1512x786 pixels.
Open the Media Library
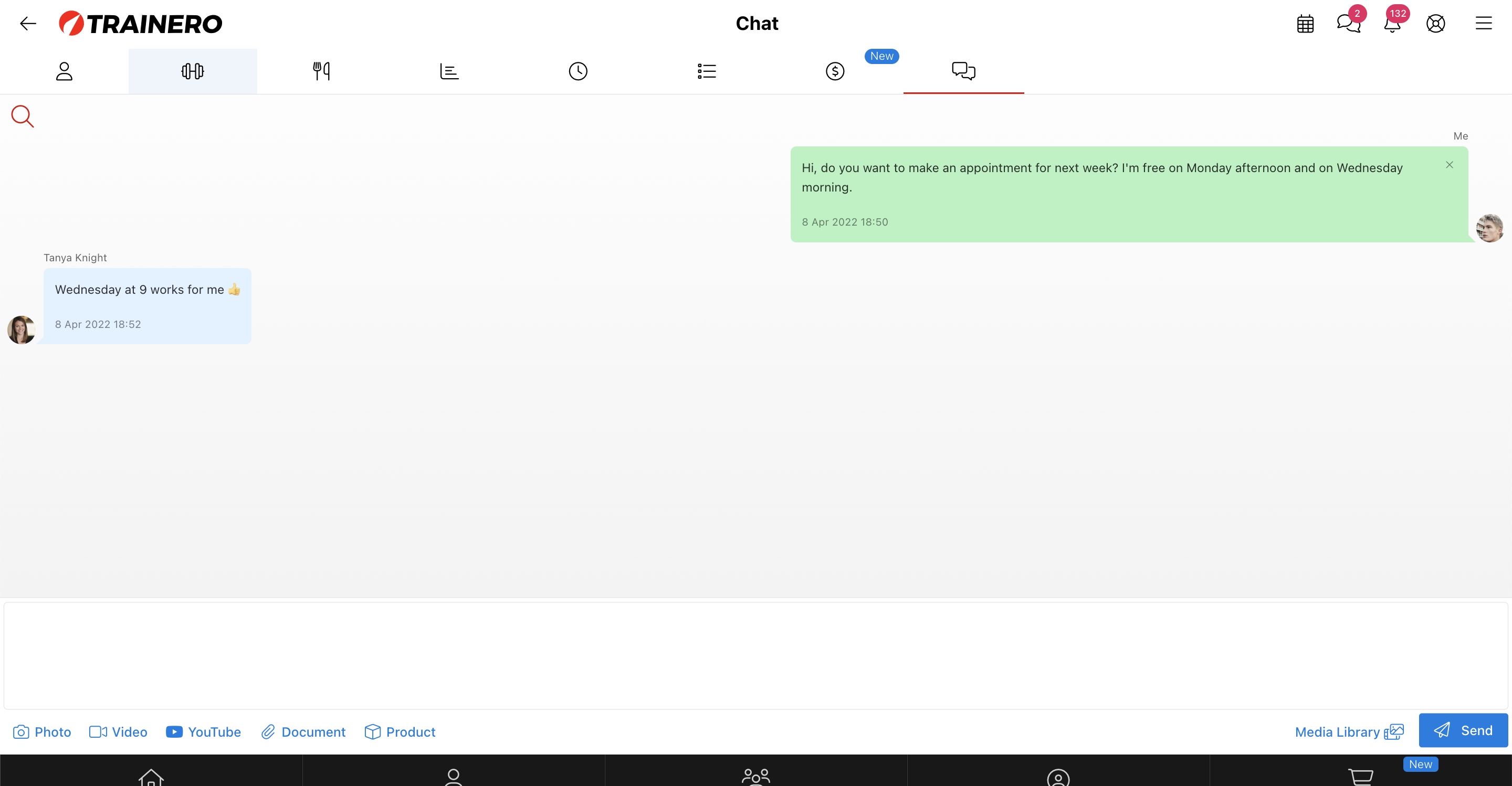point(1349,731)
